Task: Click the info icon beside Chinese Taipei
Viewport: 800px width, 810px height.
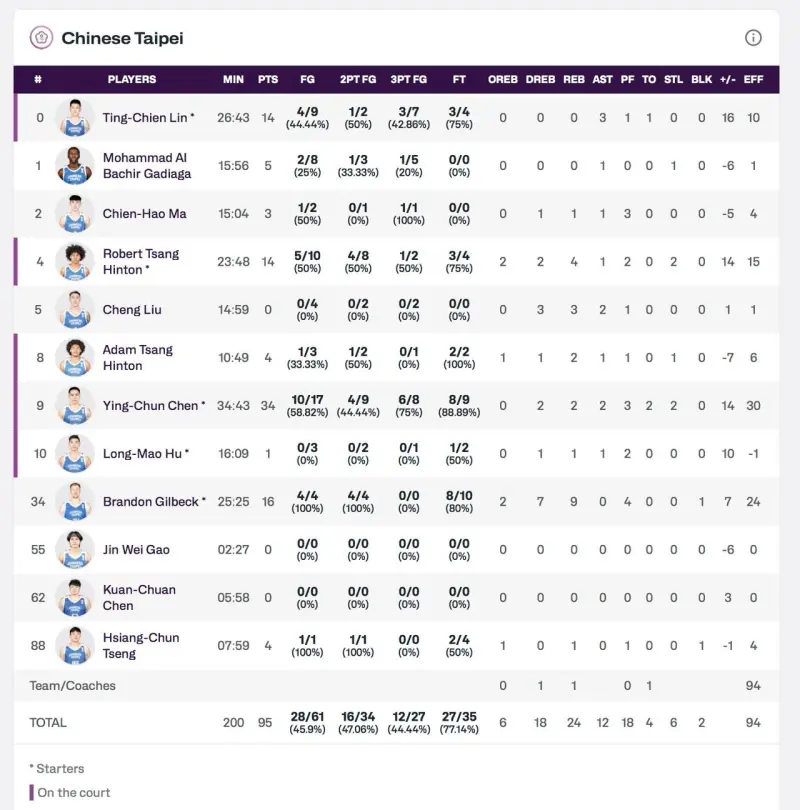Action: 753,38
